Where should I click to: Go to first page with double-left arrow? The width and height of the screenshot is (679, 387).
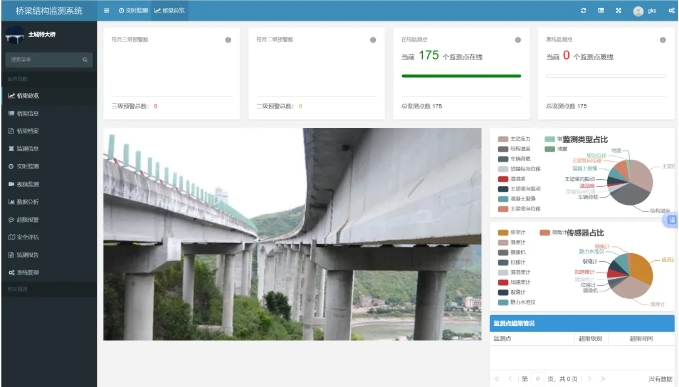497,379
